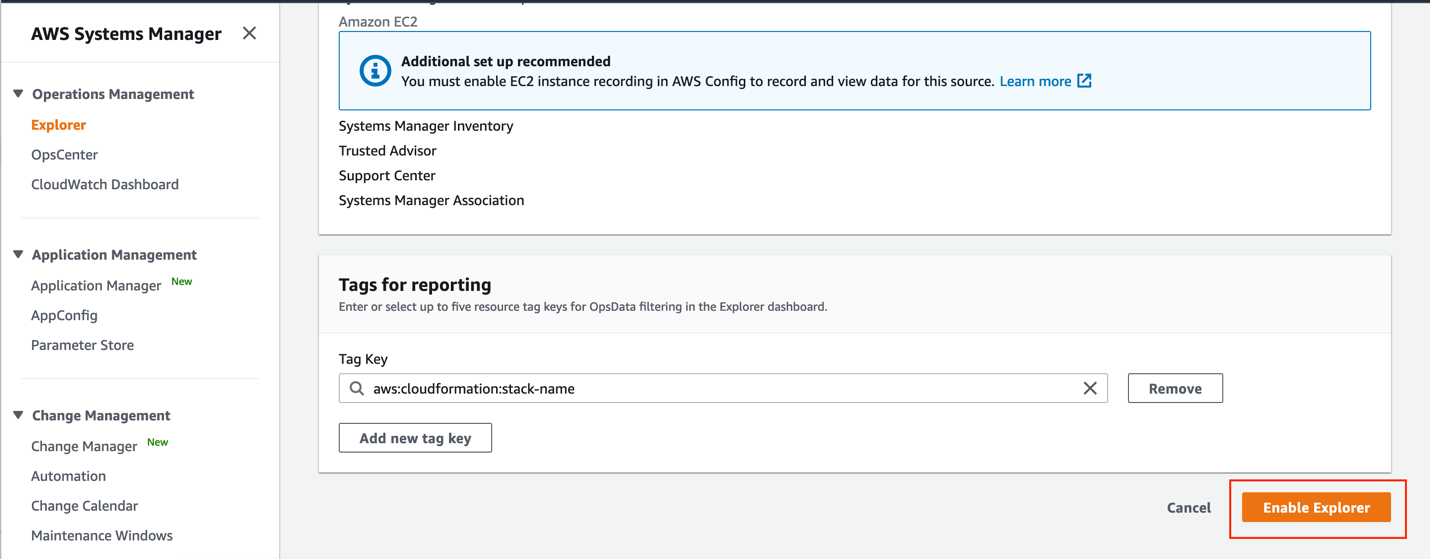Follow the Learn more link
Viewport: 1430px width, 559px height.
click(1035, 81)
